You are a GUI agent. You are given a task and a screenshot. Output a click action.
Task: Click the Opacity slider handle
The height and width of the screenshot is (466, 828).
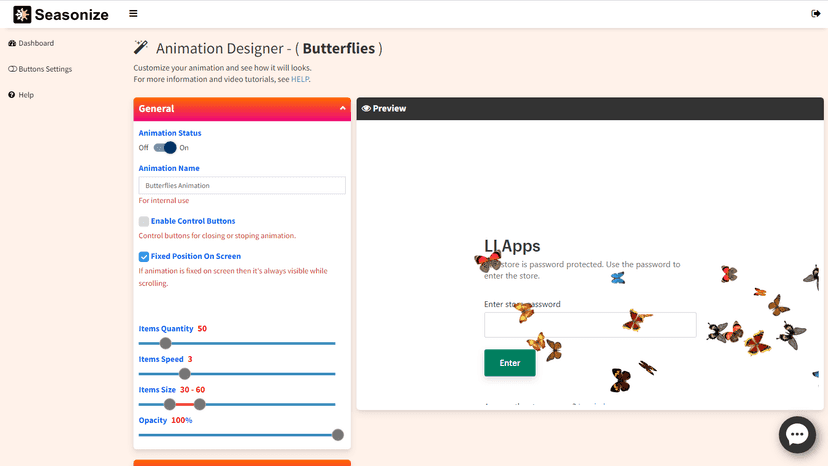pyautogui.click(x=337, y=435)
